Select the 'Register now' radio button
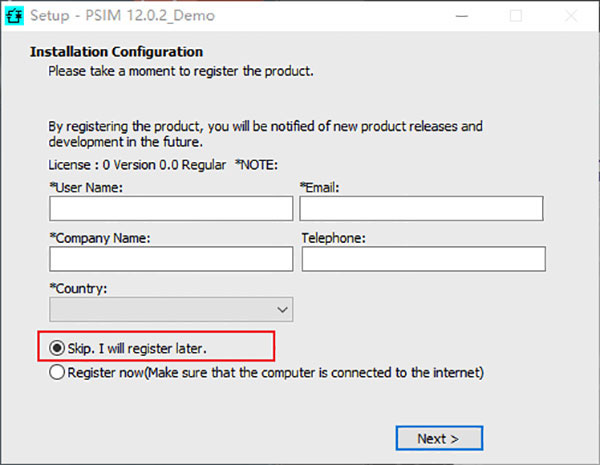Image resolution: width=600 pixels, height=465 pixels. [x=57, y=372]
